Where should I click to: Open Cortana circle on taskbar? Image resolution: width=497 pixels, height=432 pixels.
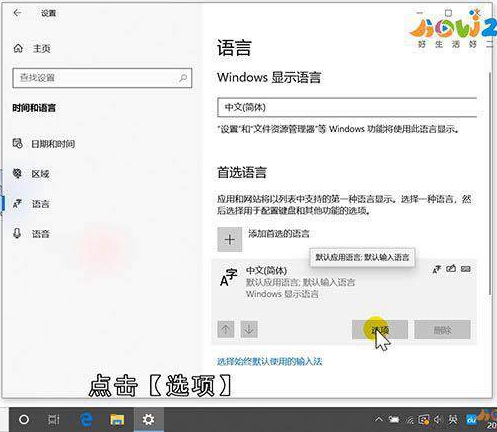[x=24, y=419]
